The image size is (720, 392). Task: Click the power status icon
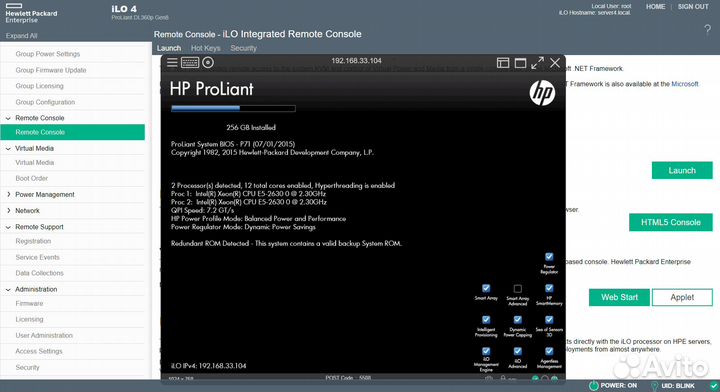[x=594, y=386]
